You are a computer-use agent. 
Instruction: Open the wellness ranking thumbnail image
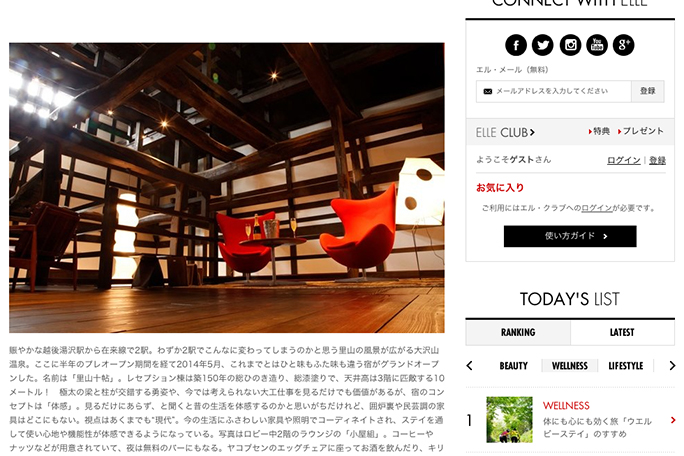(510, 419)
